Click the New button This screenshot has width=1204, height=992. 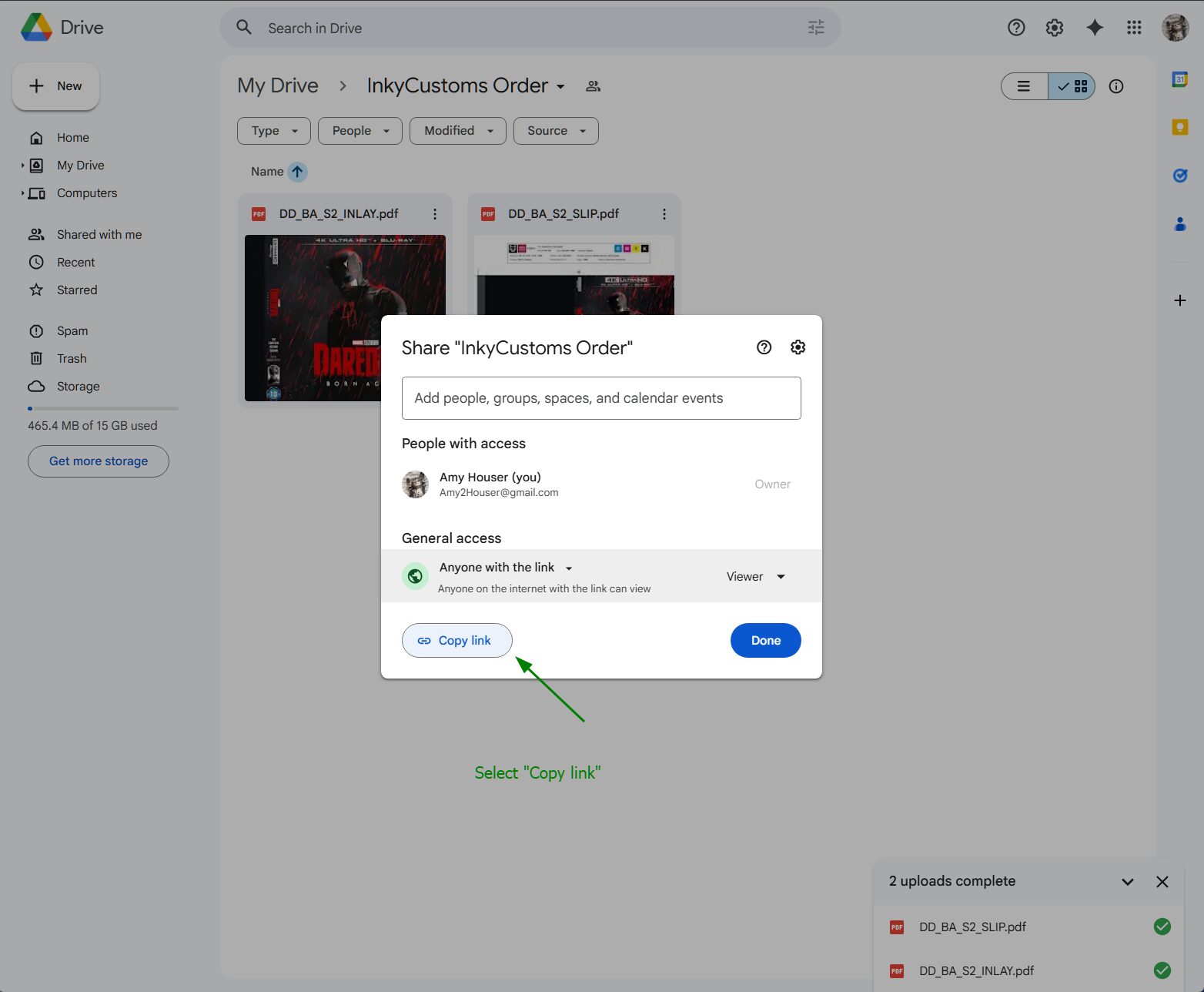(55, 86)
